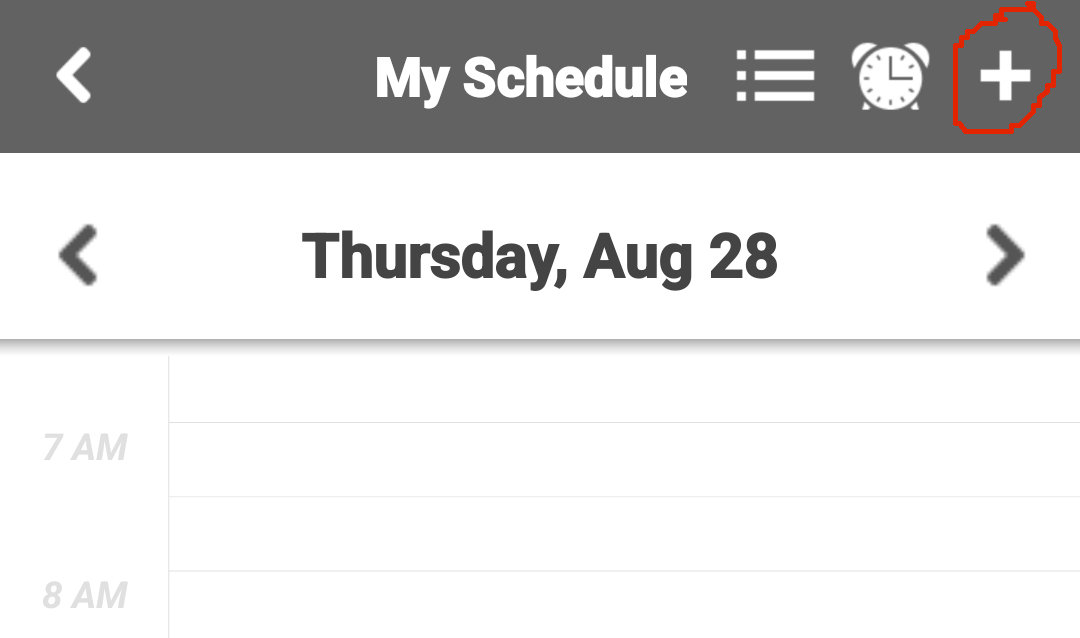Advance to the next day with right chevron
This screenshot has width=1080, height=638.
1004,255
